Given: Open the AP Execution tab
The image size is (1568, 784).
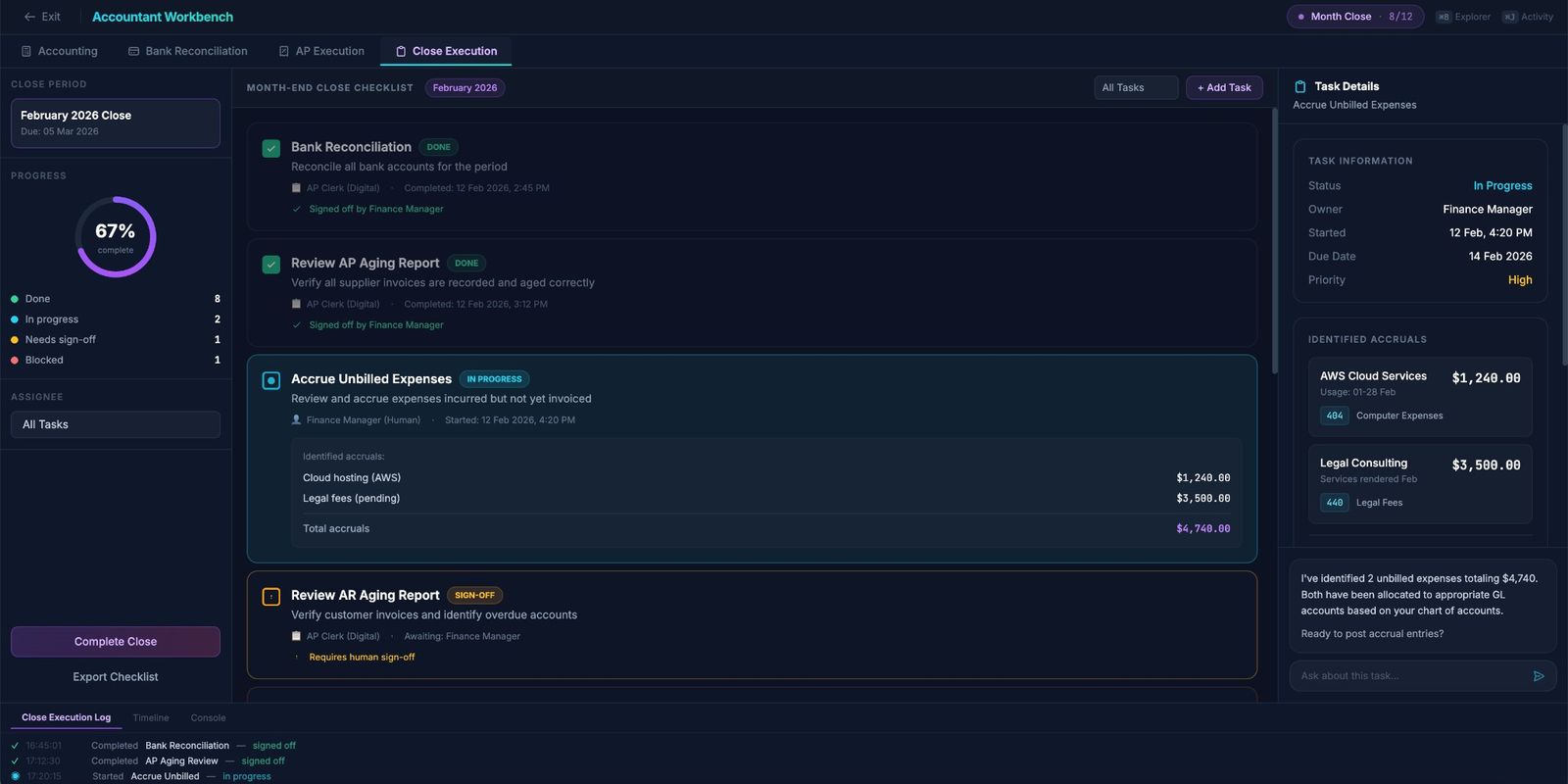Looking at the screenshot, I should [321, 51].
